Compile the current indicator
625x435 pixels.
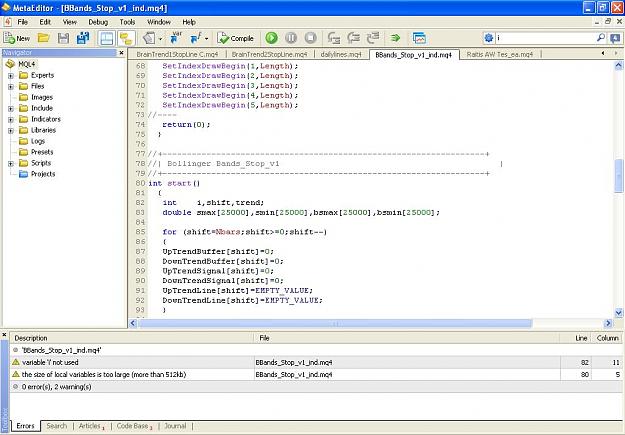(x=236, y=38)
